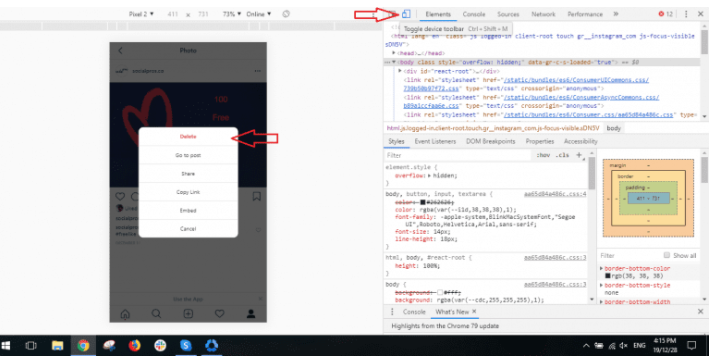Image resolution: width=713 pixels, height=361 pixels.
Task: Open the Online throttling dropdown
Action: pos(259,14)
